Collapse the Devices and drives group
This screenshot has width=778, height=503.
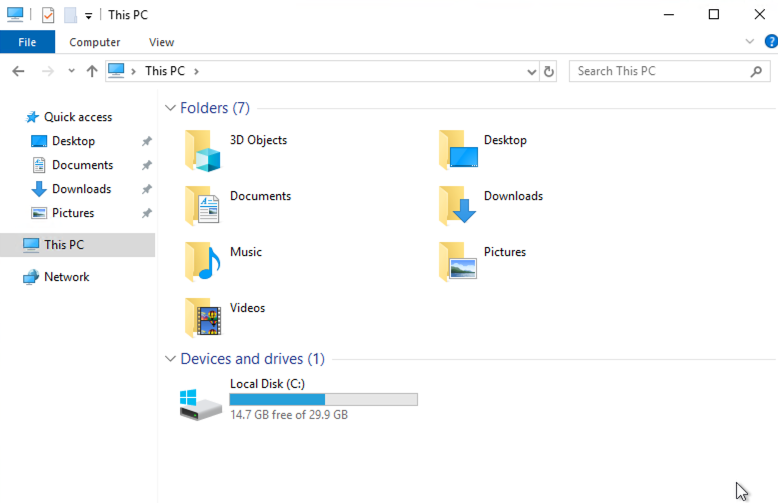pyautogui.click(x=170, y=359)
